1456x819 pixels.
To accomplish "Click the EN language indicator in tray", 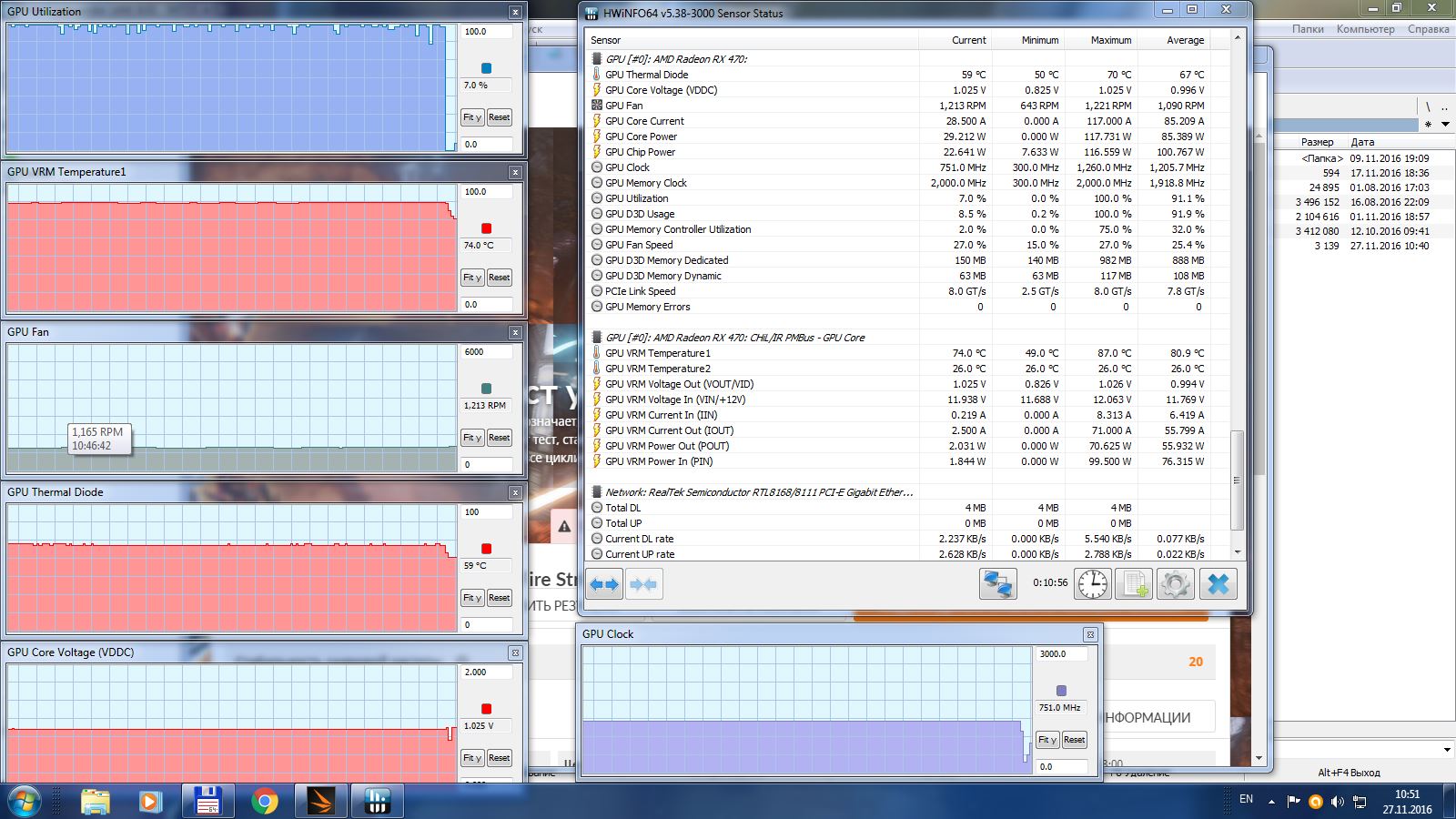I will [x=1247, y=799].
